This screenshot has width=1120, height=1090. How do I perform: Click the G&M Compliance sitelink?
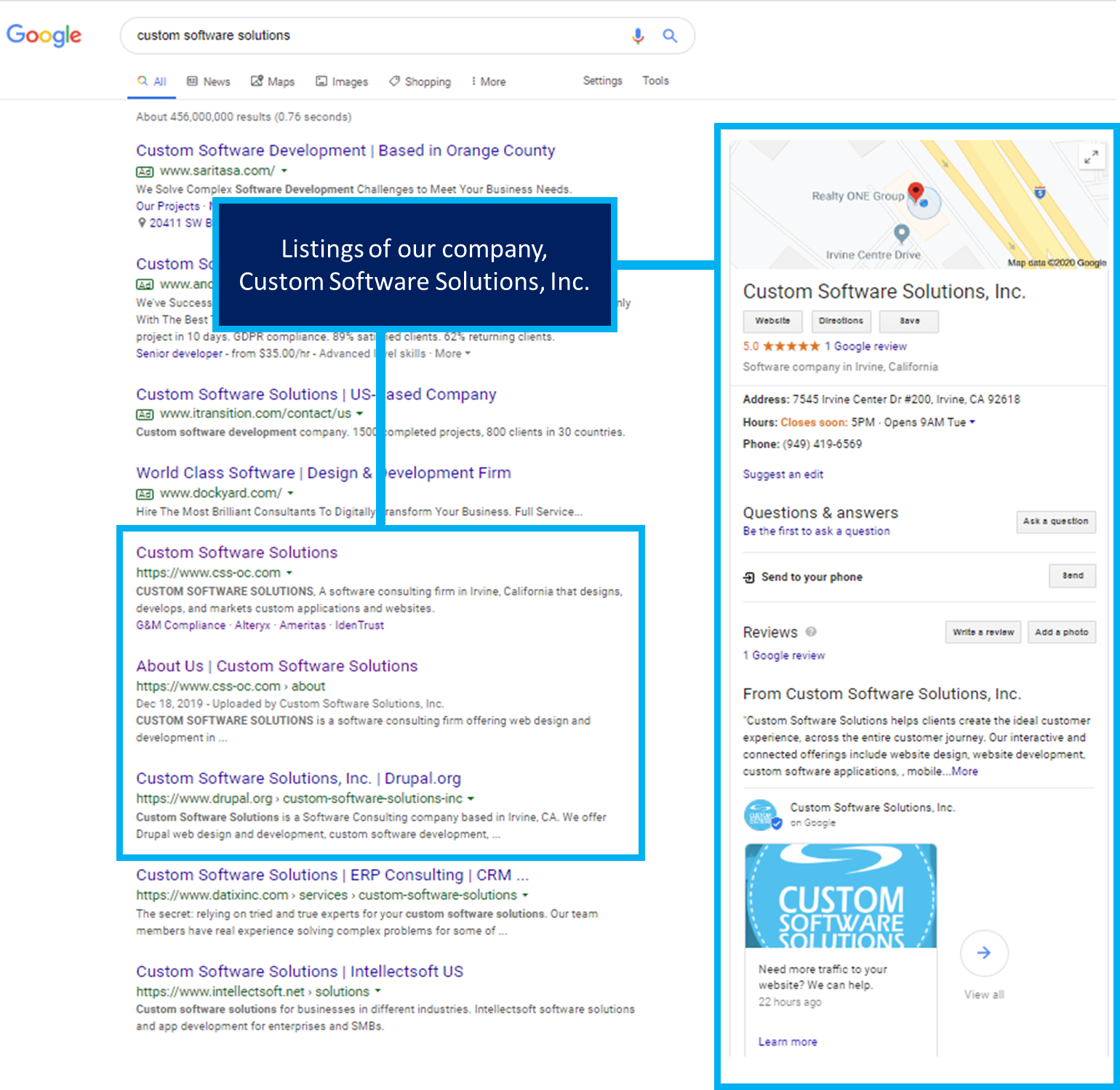[180, 625]
